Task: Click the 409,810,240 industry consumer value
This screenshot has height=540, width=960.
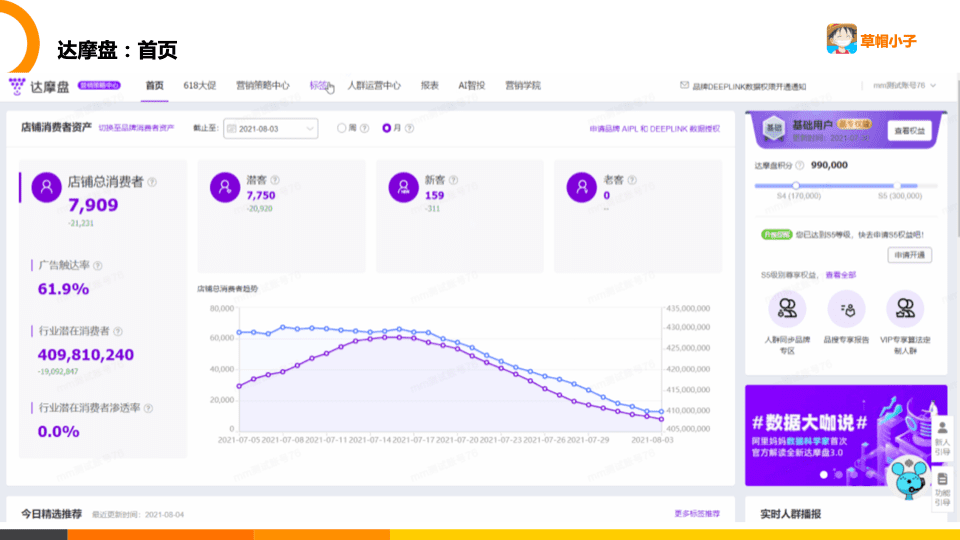Action: point(86,355)
